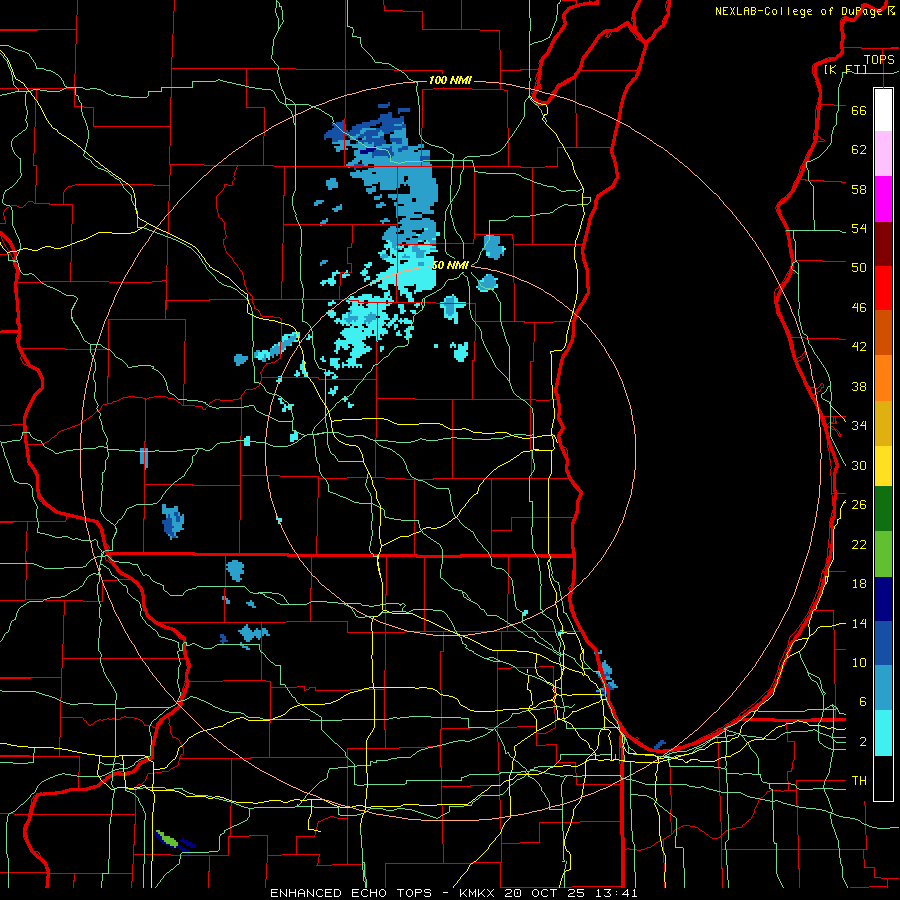Screen dimensions: 900x900
Task: Click the 100 NMI range ring label
Action: [450, 80]
